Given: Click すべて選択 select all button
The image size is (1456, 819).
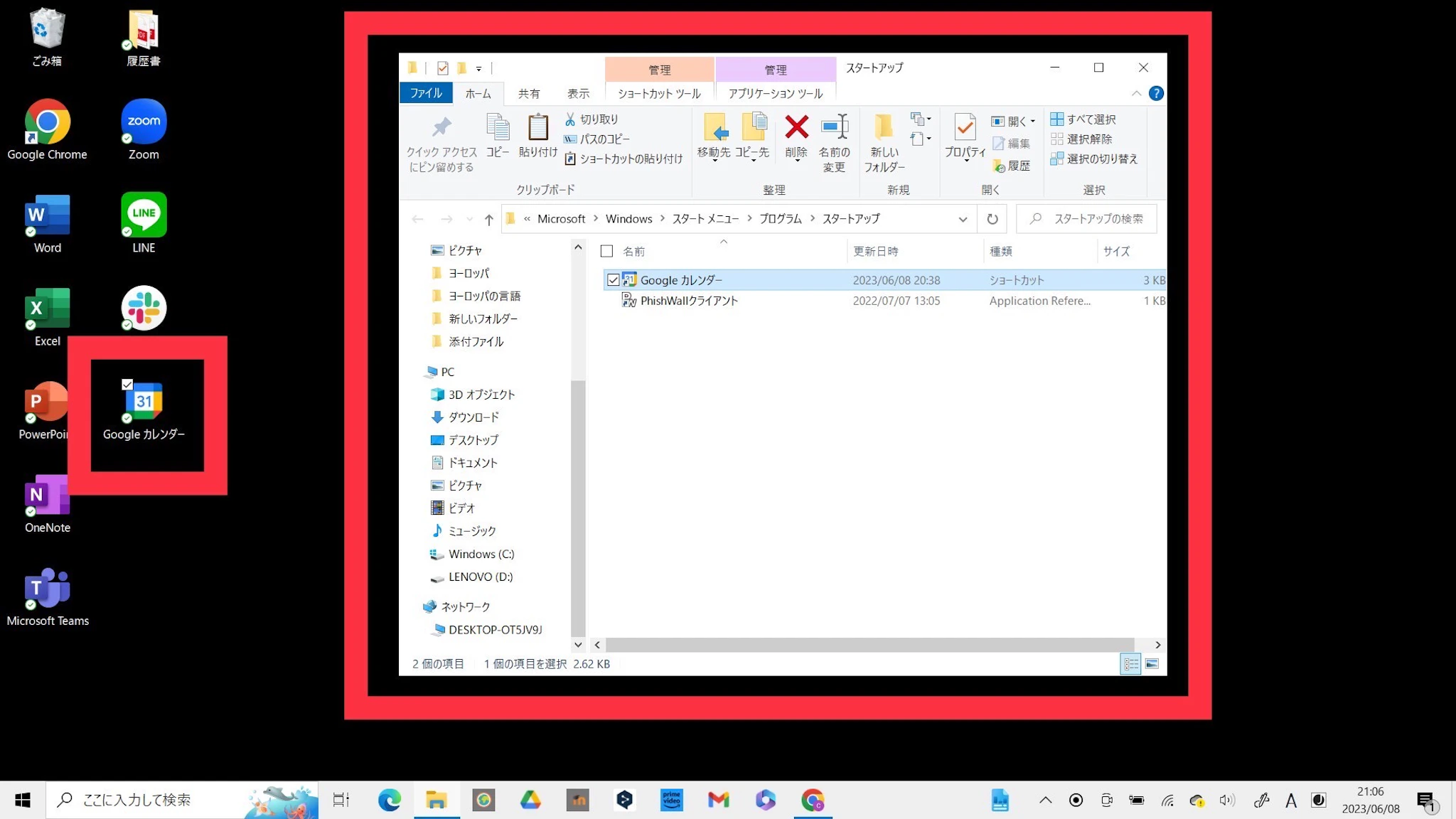Looking at the screenshot, I should coord(1083,119).
